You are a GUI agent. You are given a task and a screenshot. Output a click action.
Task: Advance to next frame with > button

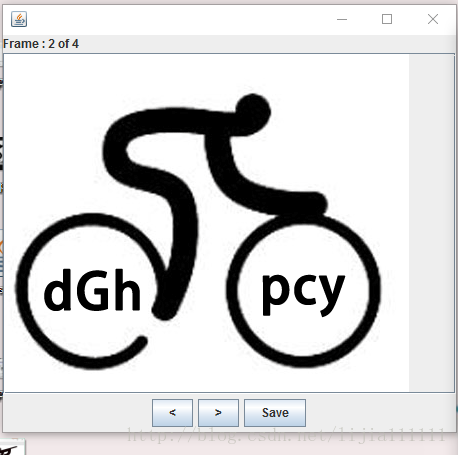pos(218,413)
